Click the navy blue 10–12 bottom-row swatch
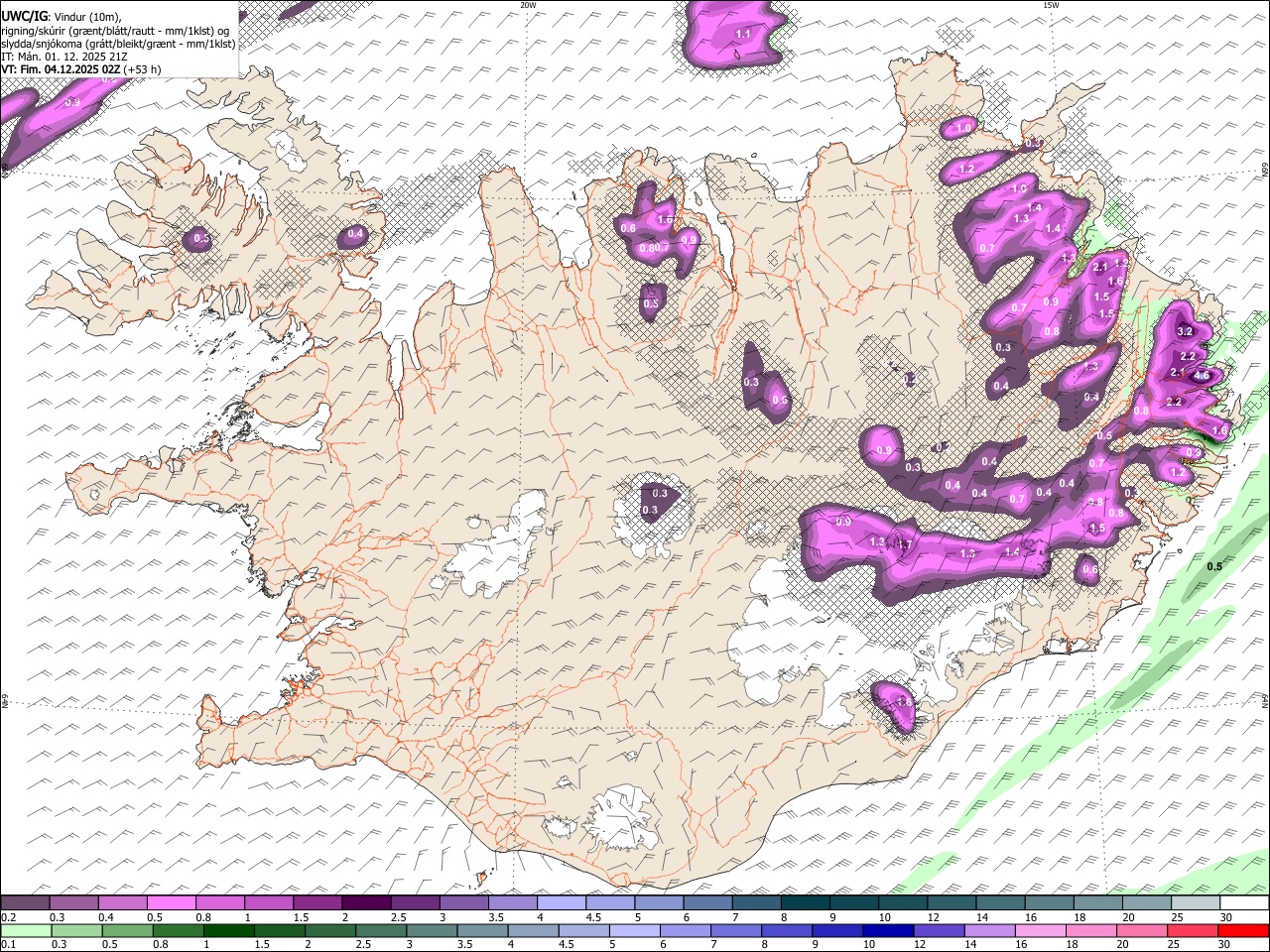This screenshot has width=1270, height=952. click(887, 930)
